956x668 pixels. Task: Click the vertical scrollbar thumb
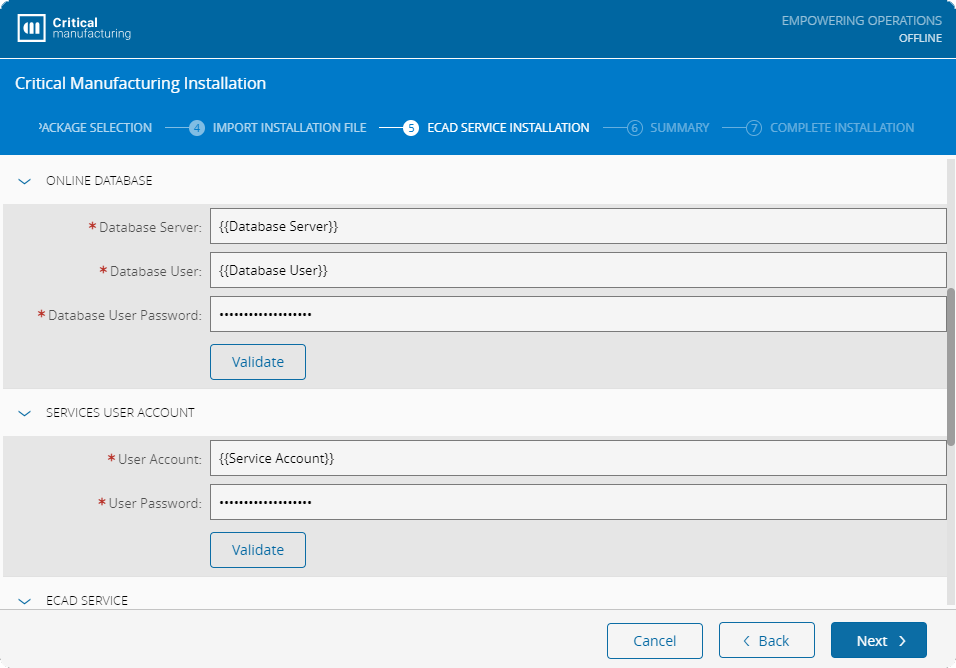[951, 368]
